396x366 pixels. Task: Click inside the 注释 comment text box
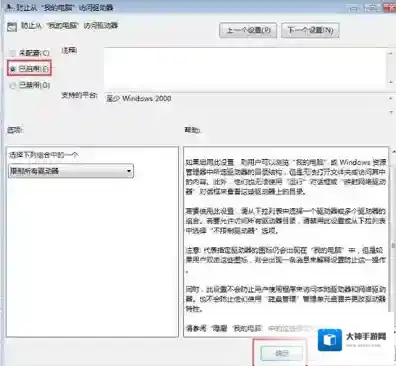(x=246, y=68)
